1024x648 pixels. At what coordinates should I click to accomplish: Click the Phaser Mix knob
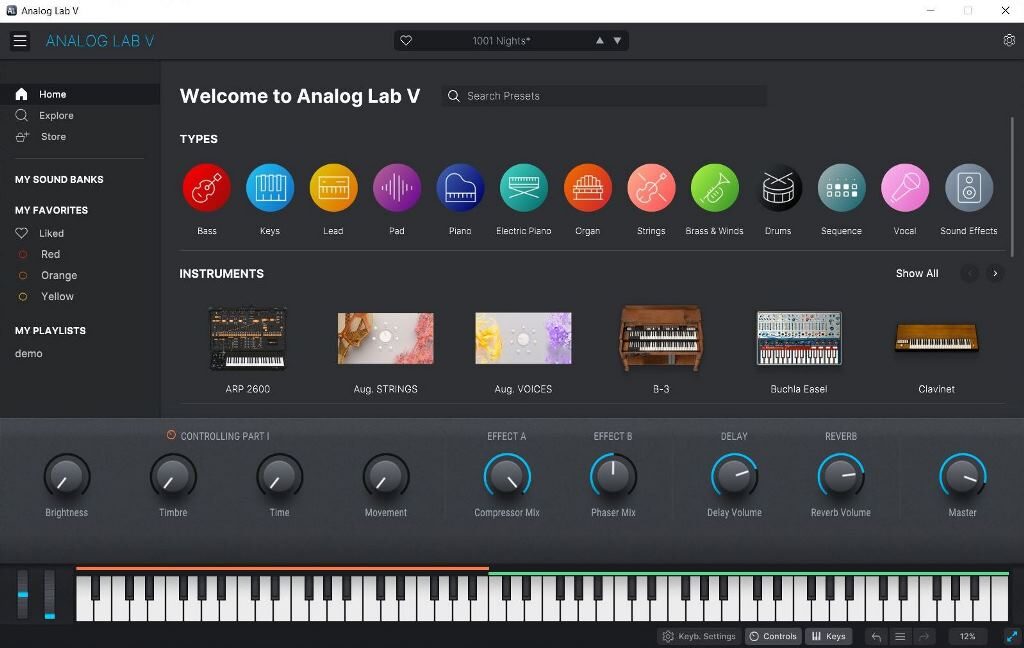point(613,477)
